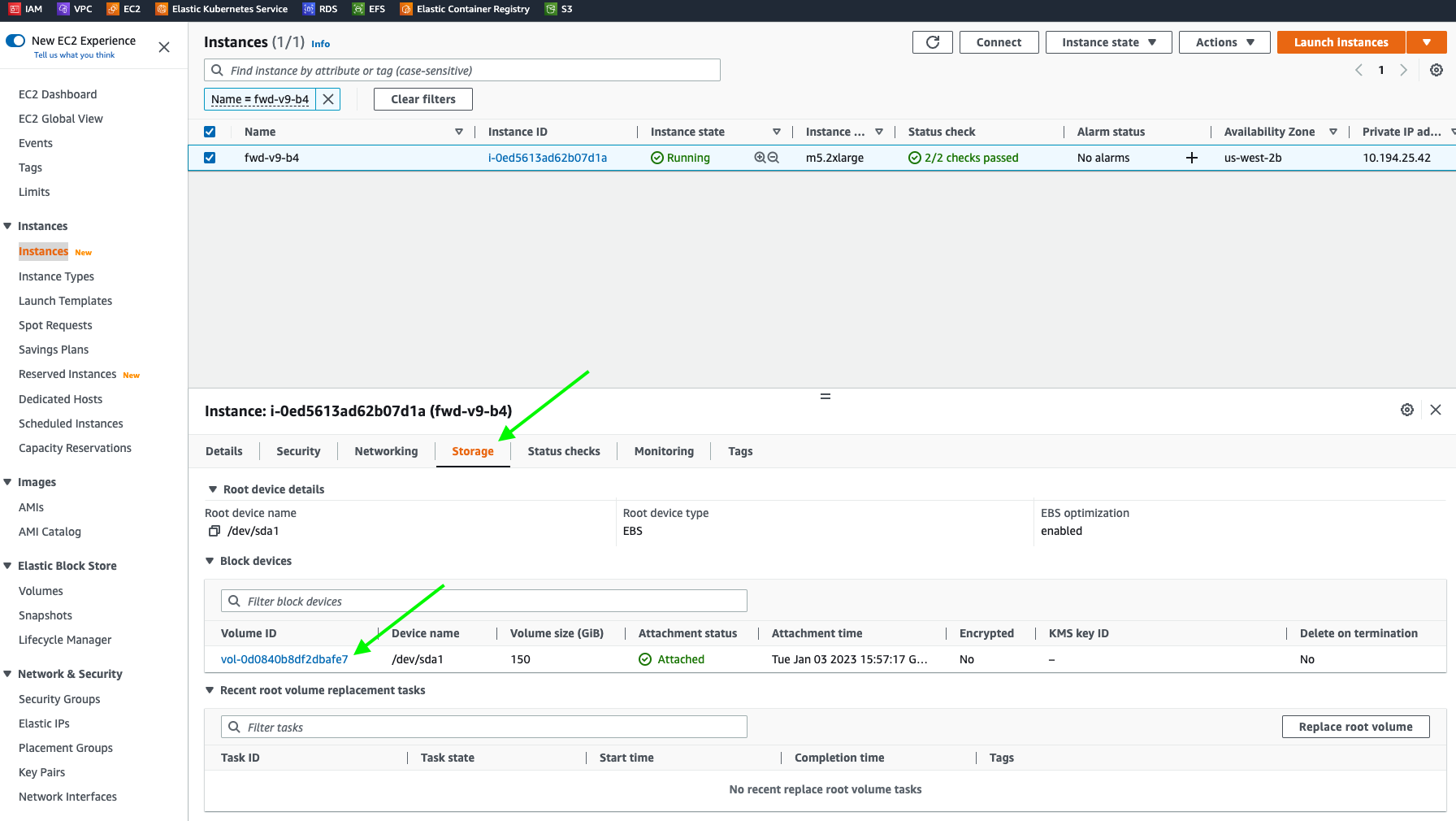The height and width of the screenshot is (821, 1456).
Task: Open the S3 service shortcut
Action: point(559,9)
